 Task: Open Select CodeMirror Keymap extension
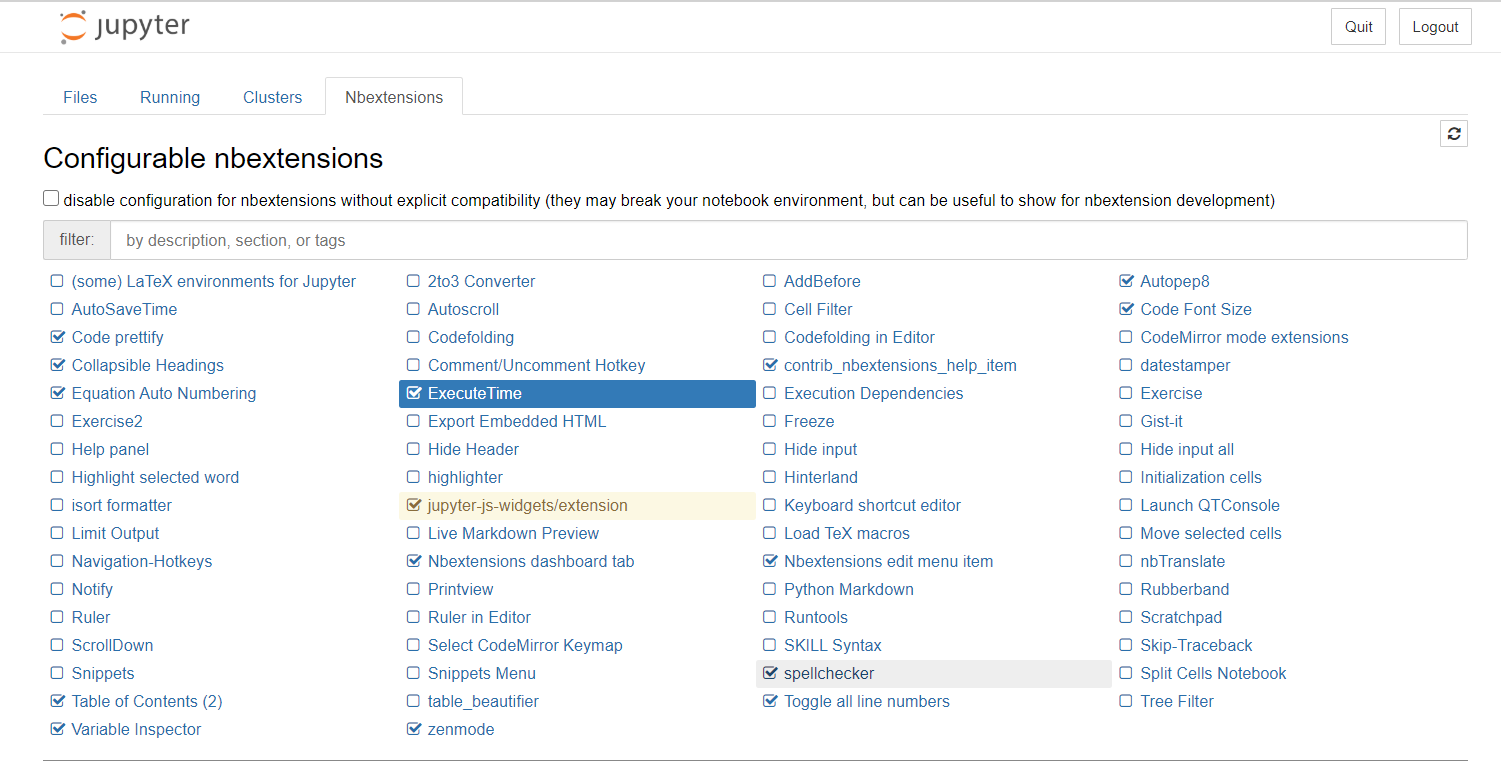pos(525,646)
